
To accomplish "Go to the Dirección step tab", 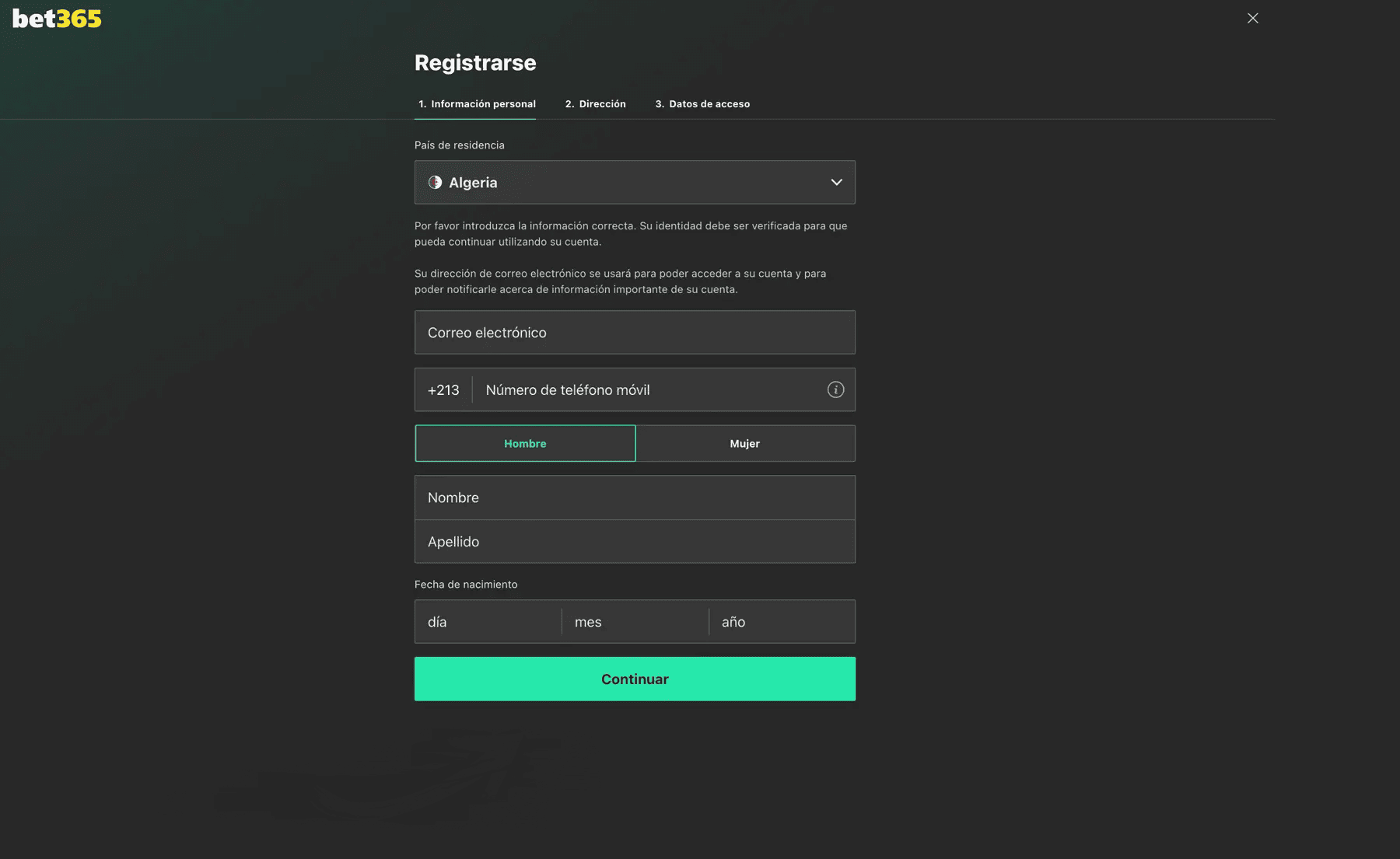I will click(595, 104).
